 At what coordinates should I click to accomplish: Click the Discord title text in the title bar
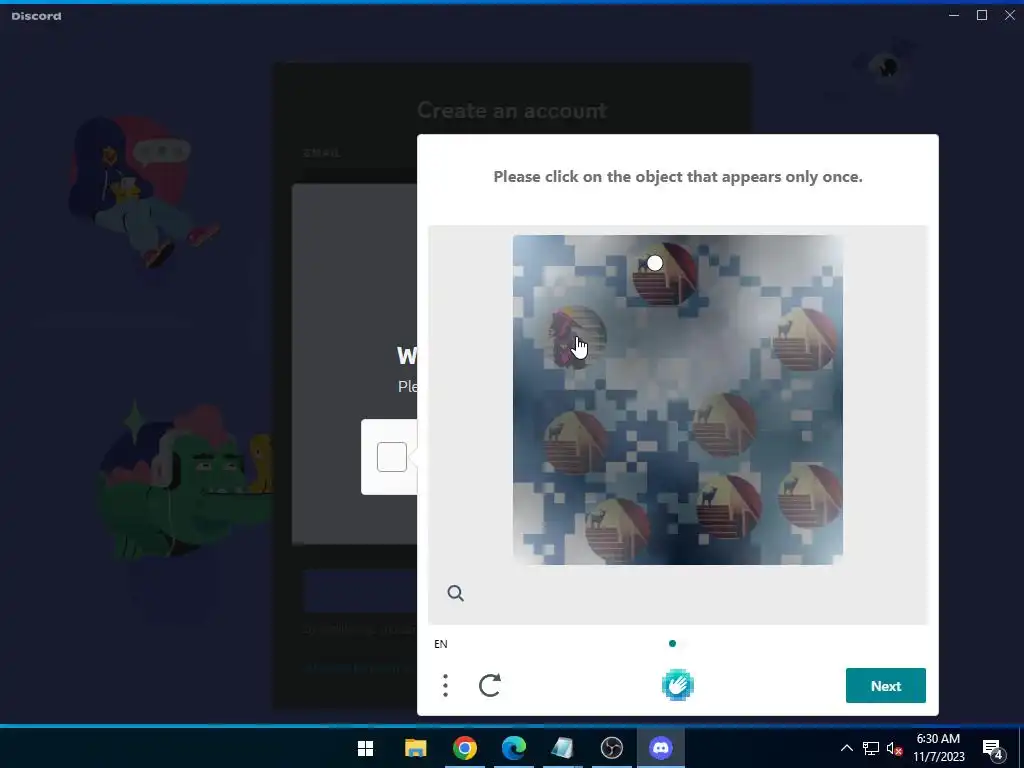[x=37, y=16]
